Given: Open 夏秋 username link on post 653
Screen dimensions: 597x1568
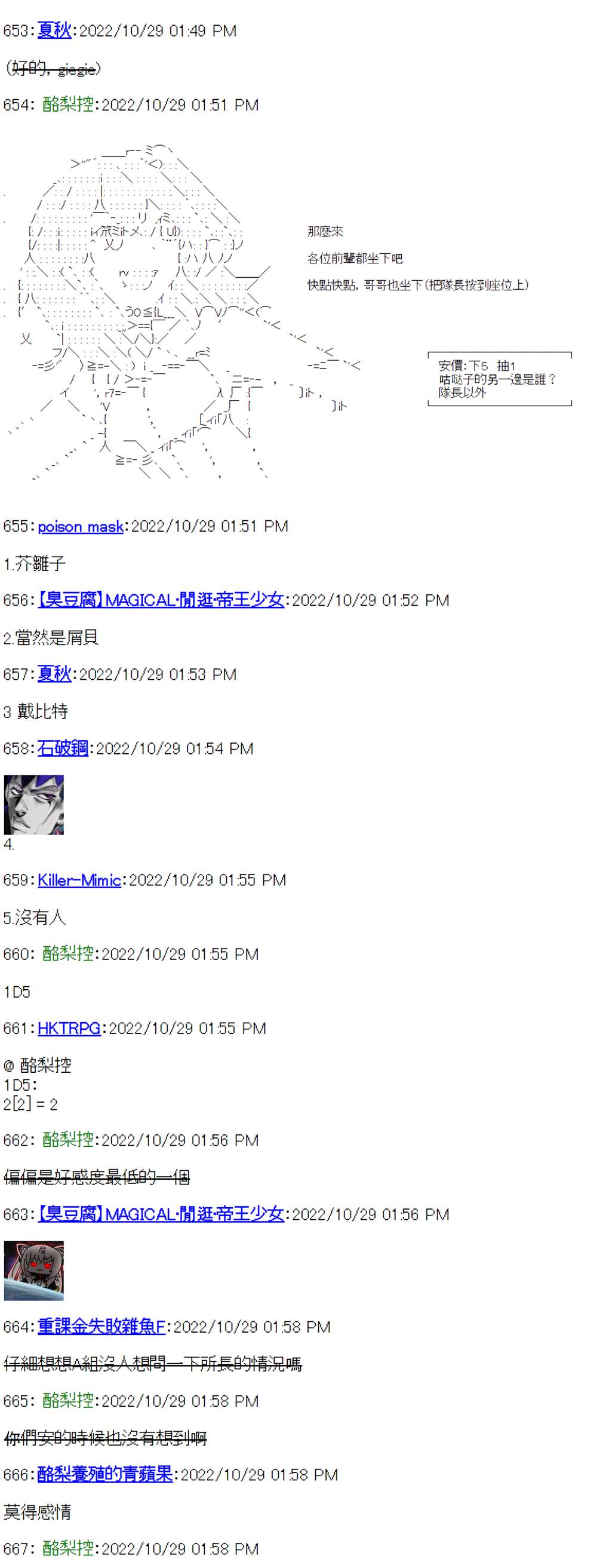Looking at the screenshot, I should point(54,30).
